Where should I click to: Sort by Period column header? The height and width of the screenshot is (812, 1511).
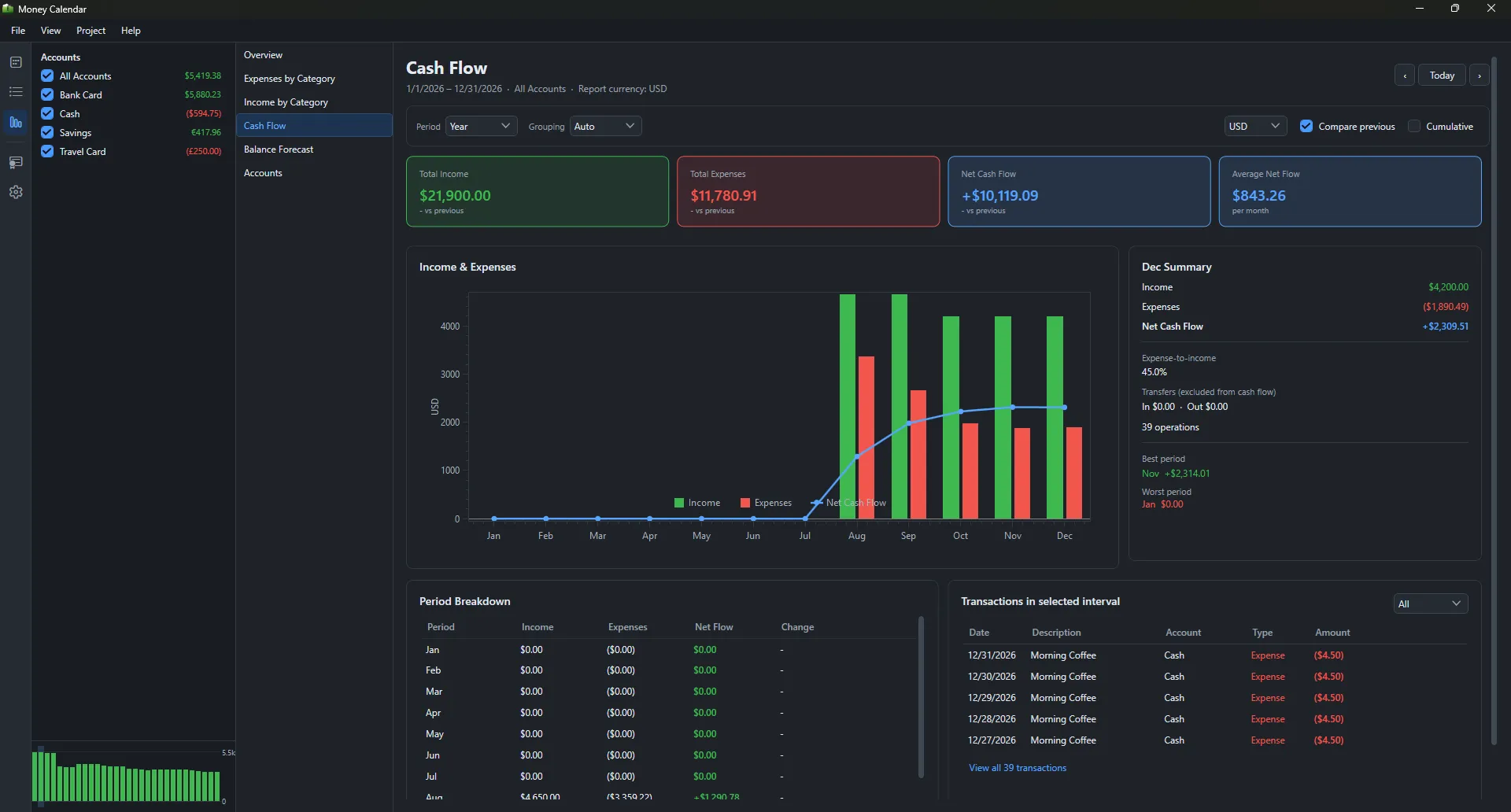(x=441, y=627)
